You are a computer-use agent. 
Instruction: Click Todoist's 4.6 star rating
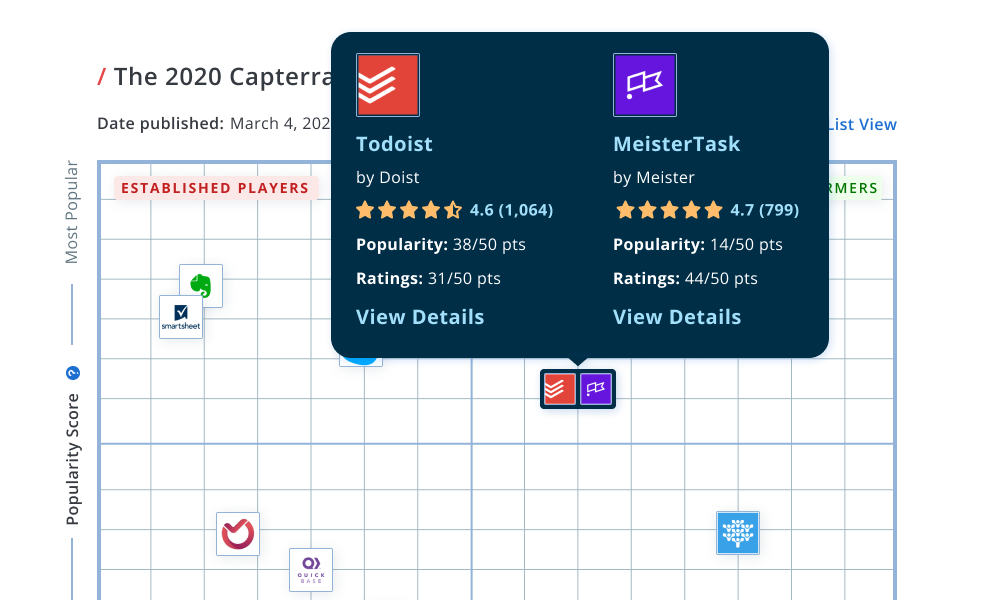pyautogui.click(x=454, y=210)
